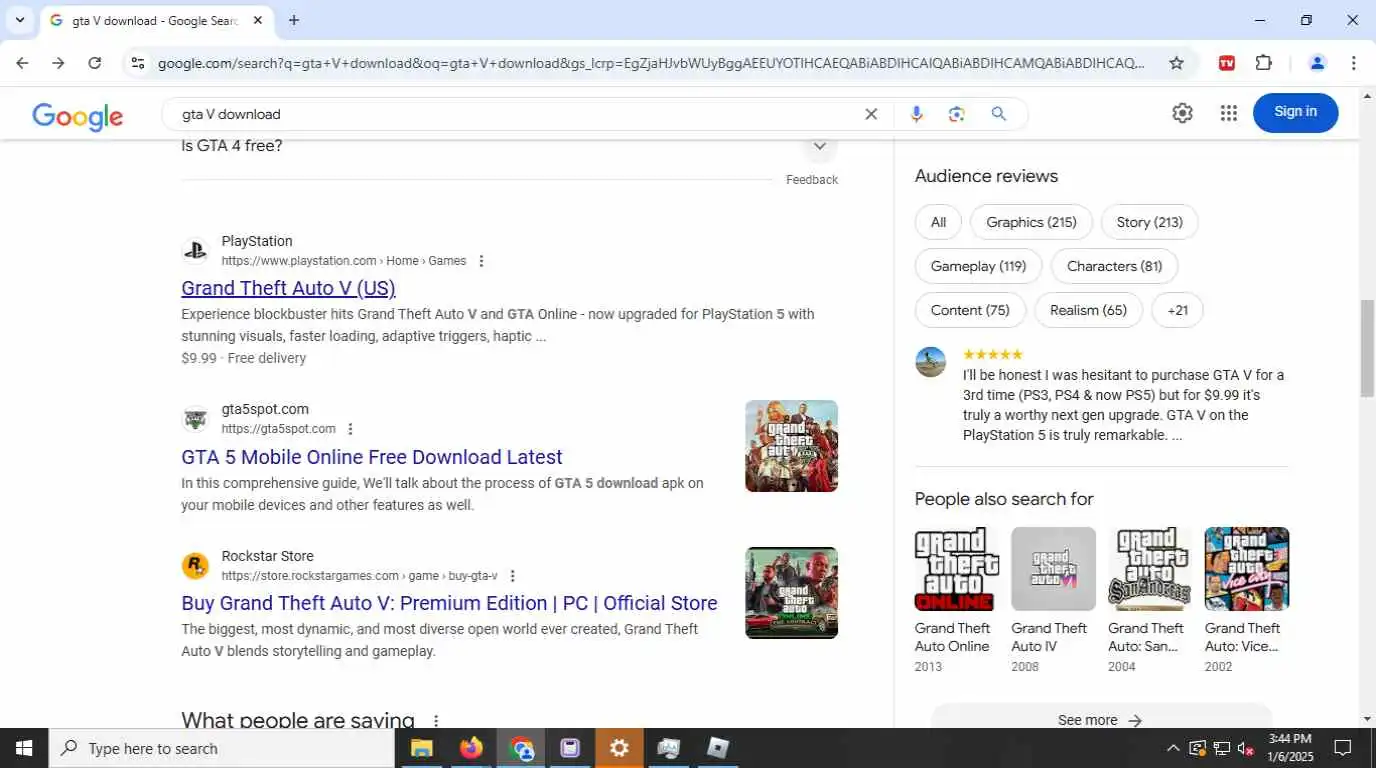Open Grand Theft Auto IV thumbnail

click(1053, 569)
